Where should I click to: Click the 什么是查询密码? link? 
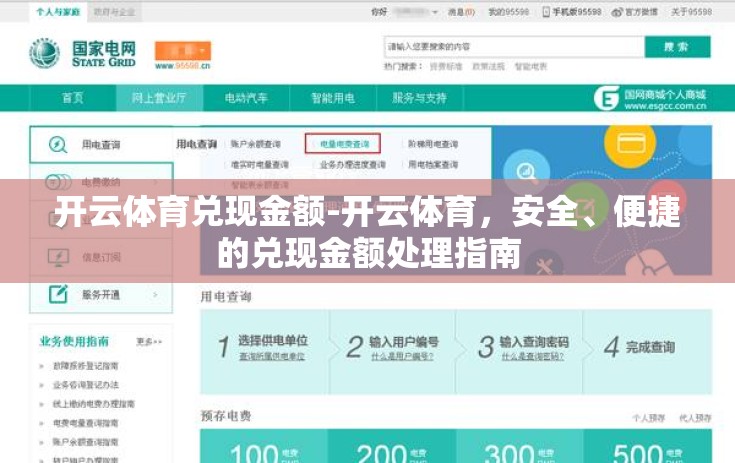pyautogui.click(x=532, y=357)
